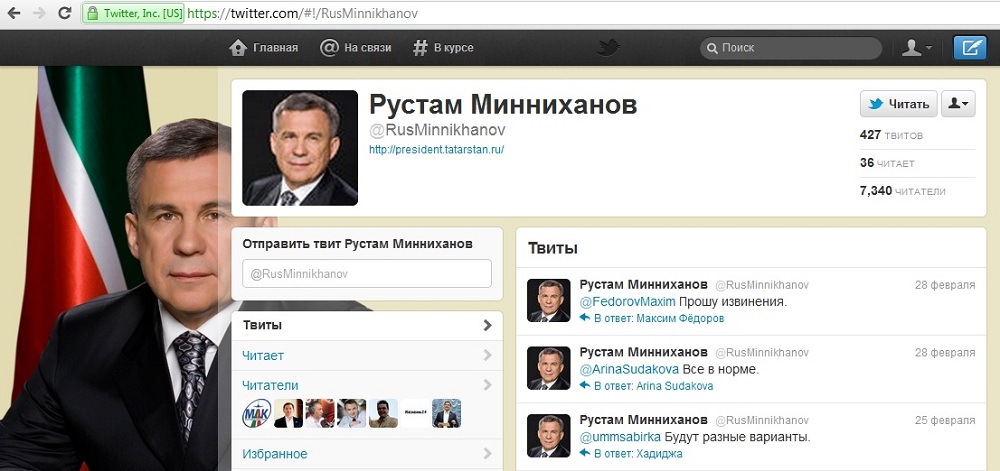Open the last follower avatar thumbnail
Screen dimensions: 1000x471
coord(446,413)
